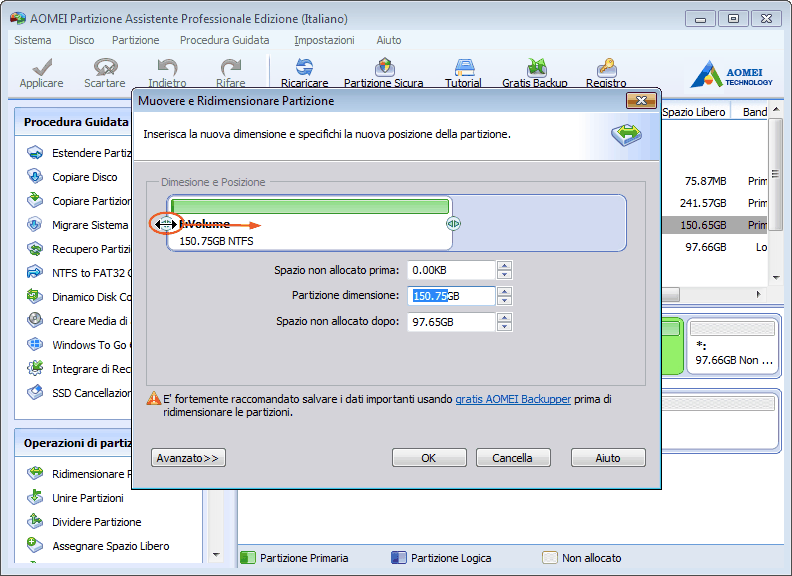792x576 pixels.
Task: Open Recupero Partizione wizard
Action: pyautogui.click(x=35, y=249)
